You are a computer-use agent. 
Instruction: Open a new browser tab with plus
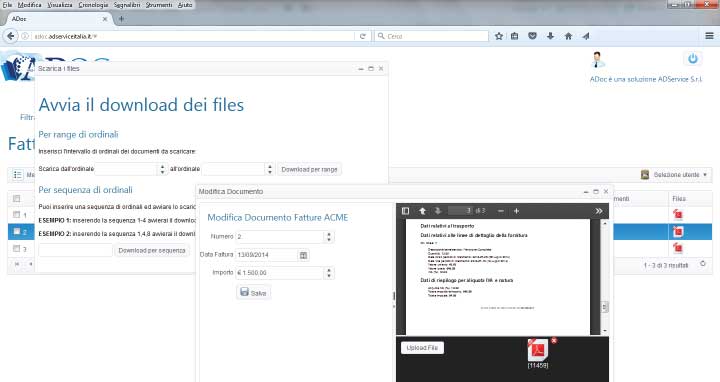coord(121,19)
